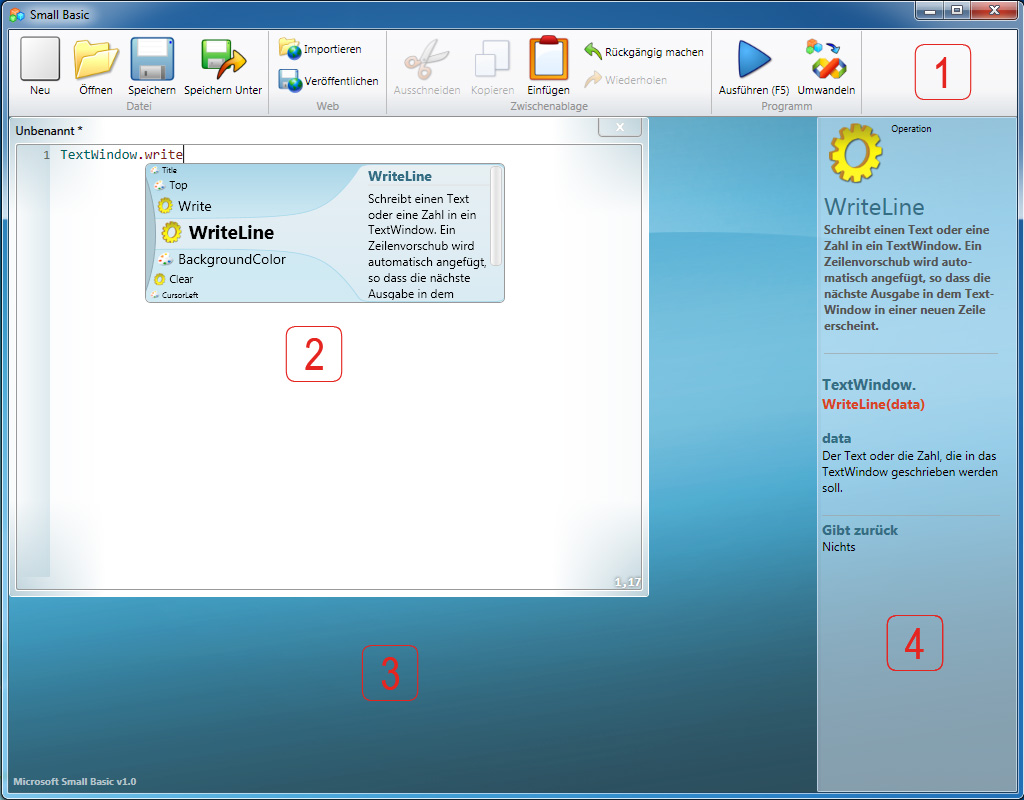
Task: Select WriteLine in the IntelliSense list
Action: 230,233
